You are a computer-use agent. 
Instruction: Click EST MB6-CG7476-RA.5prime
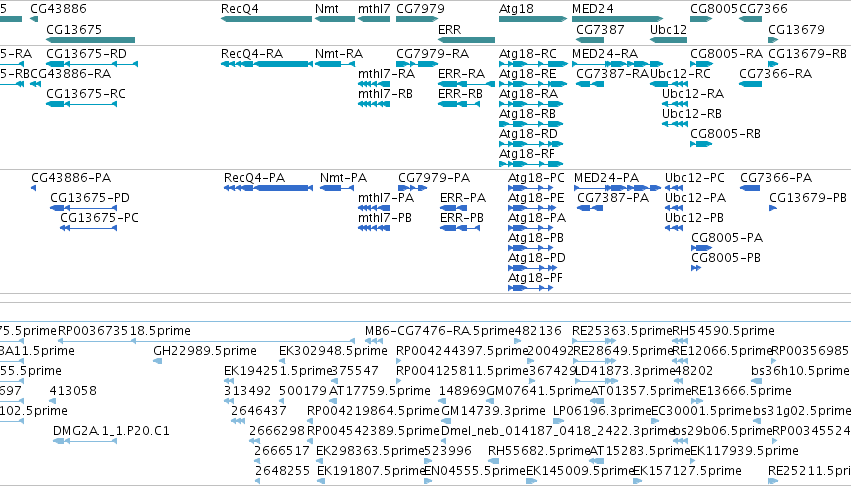(374, 341)
